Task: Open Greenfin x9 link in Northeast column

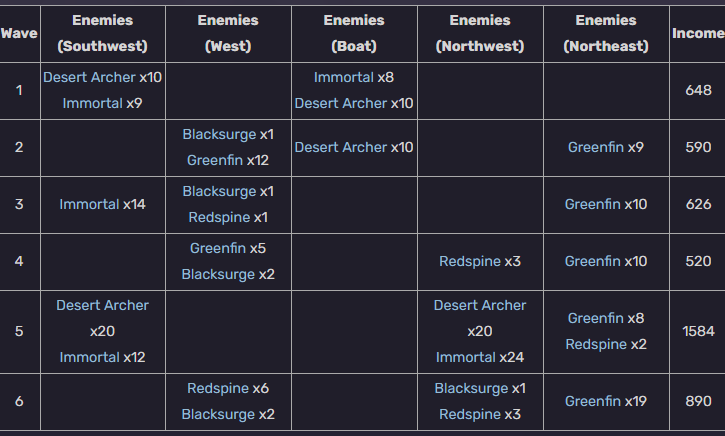Action: [x=596, y=147]
